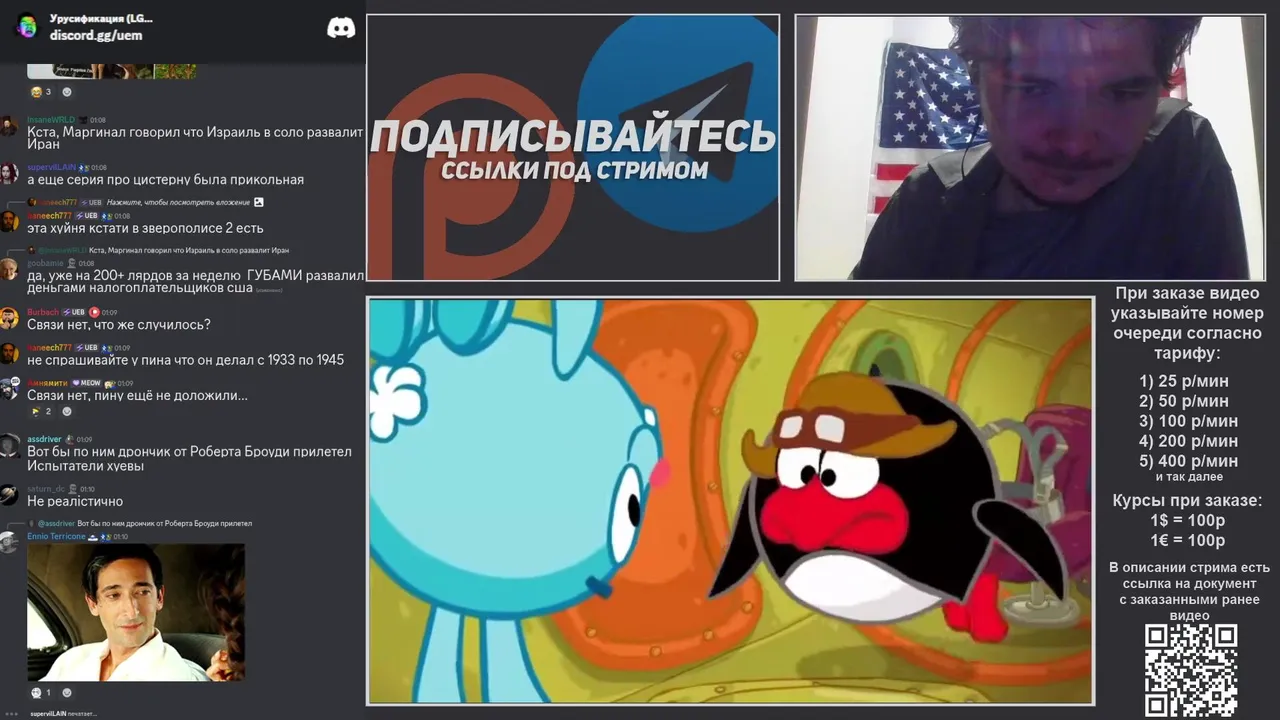Open saturn_dc's avatar
Screen dimensions: 1280x720
coord(9,495)
